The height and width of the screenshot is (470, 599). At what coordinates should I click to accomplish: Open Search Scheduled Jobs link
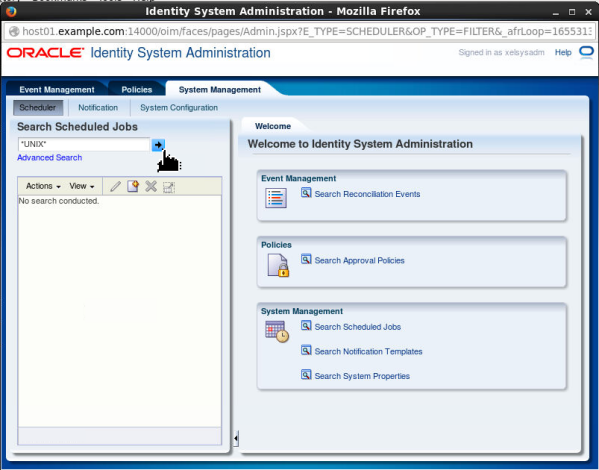click(358, 327)
